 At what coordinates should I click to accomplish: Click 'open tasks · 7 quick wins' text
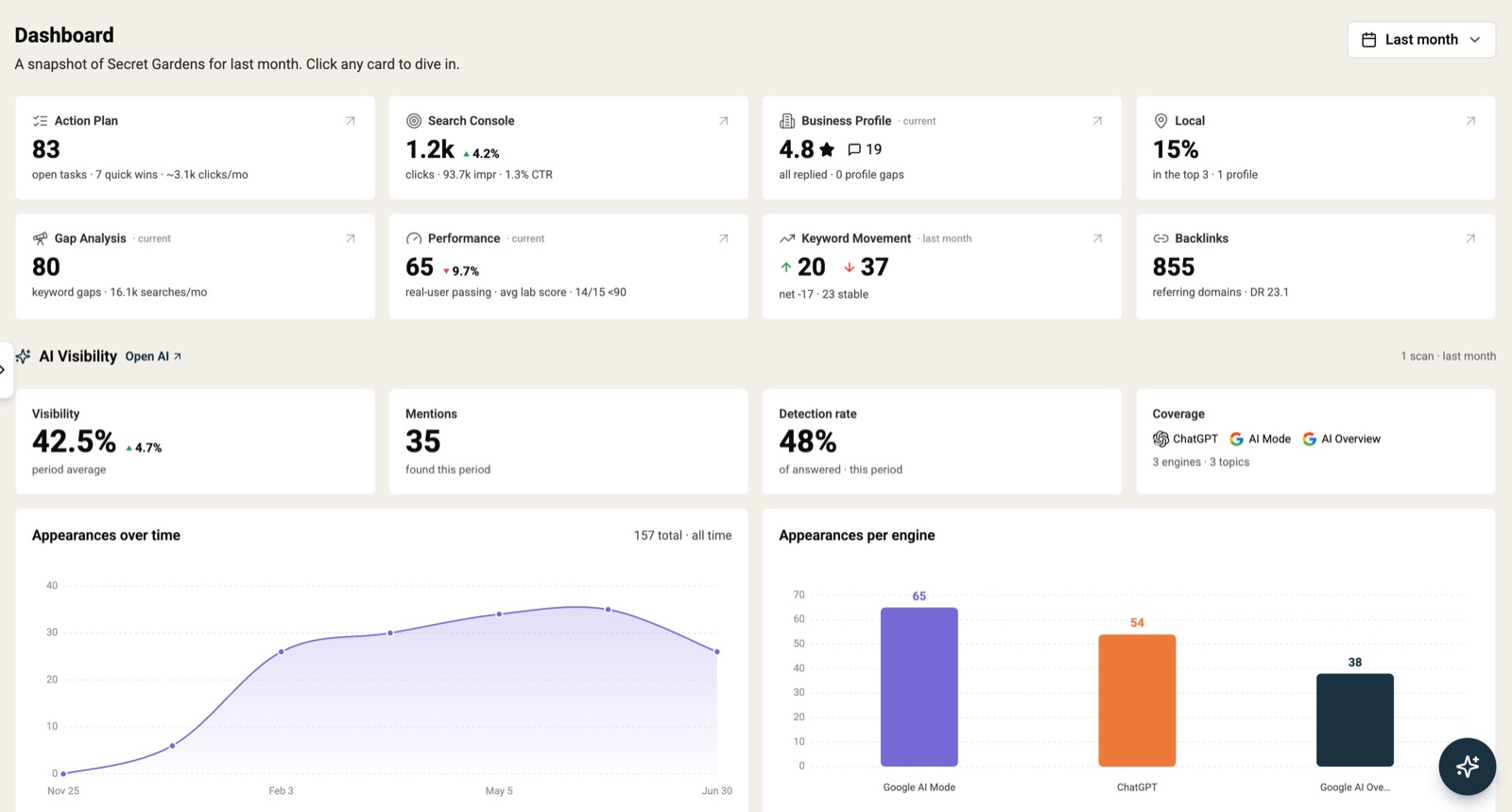click(94, 175)
